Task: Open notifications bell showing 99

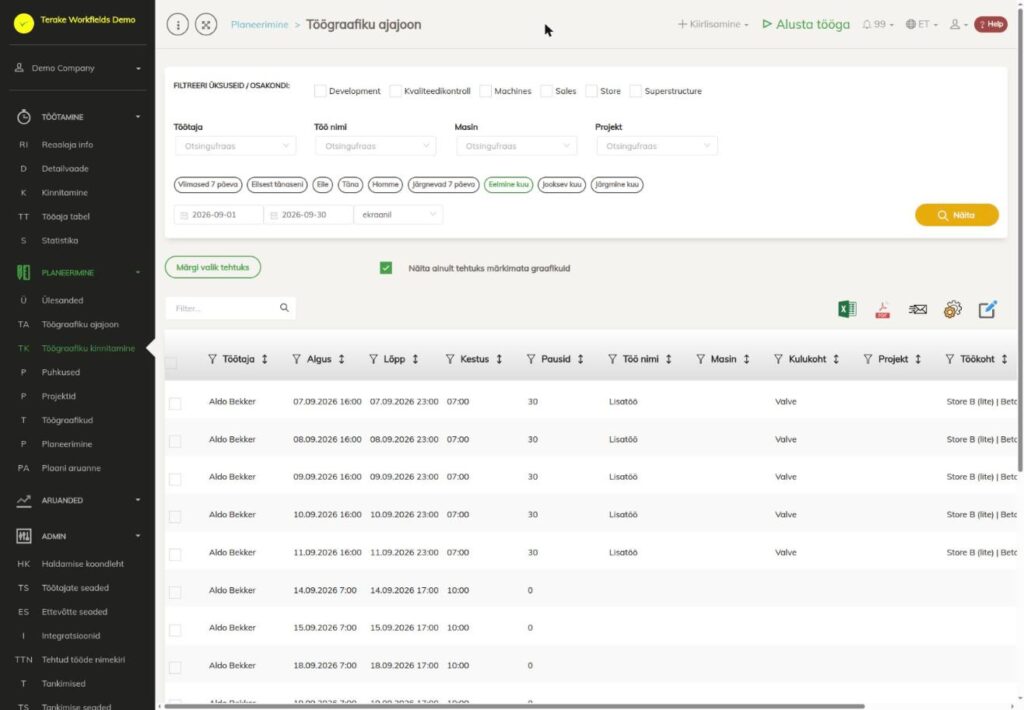Action: 877,24
